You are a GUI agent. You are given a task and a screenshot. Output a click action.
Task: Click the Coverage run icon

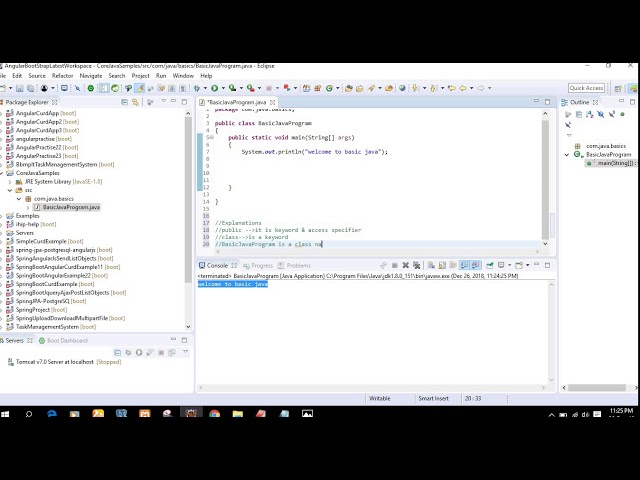tap(232, 88)
